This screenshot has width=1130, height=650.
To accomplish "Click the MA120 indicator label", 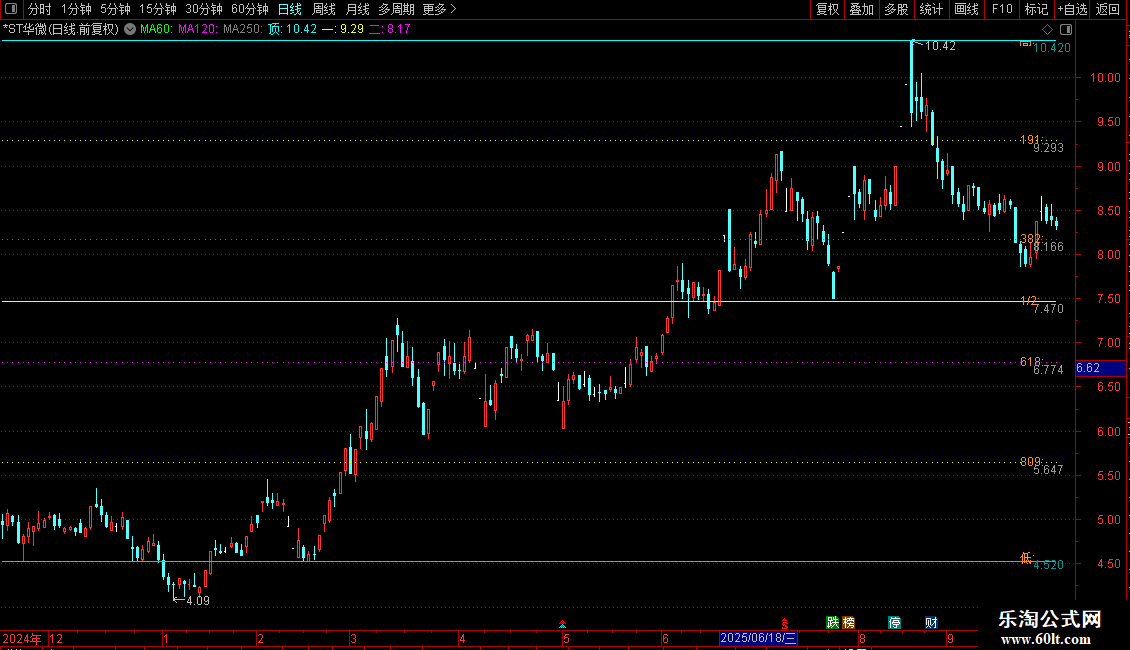I will pos(197,30).
